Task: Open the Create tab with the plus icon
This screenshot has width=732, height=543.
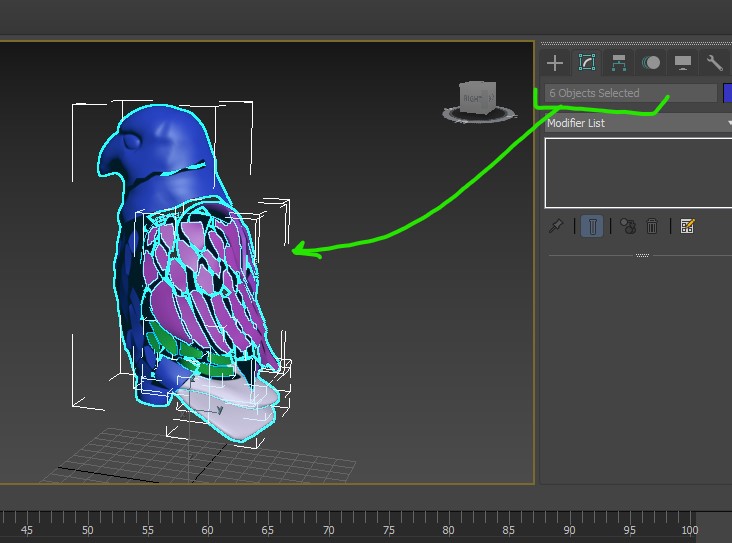Action: click(555, 63)
